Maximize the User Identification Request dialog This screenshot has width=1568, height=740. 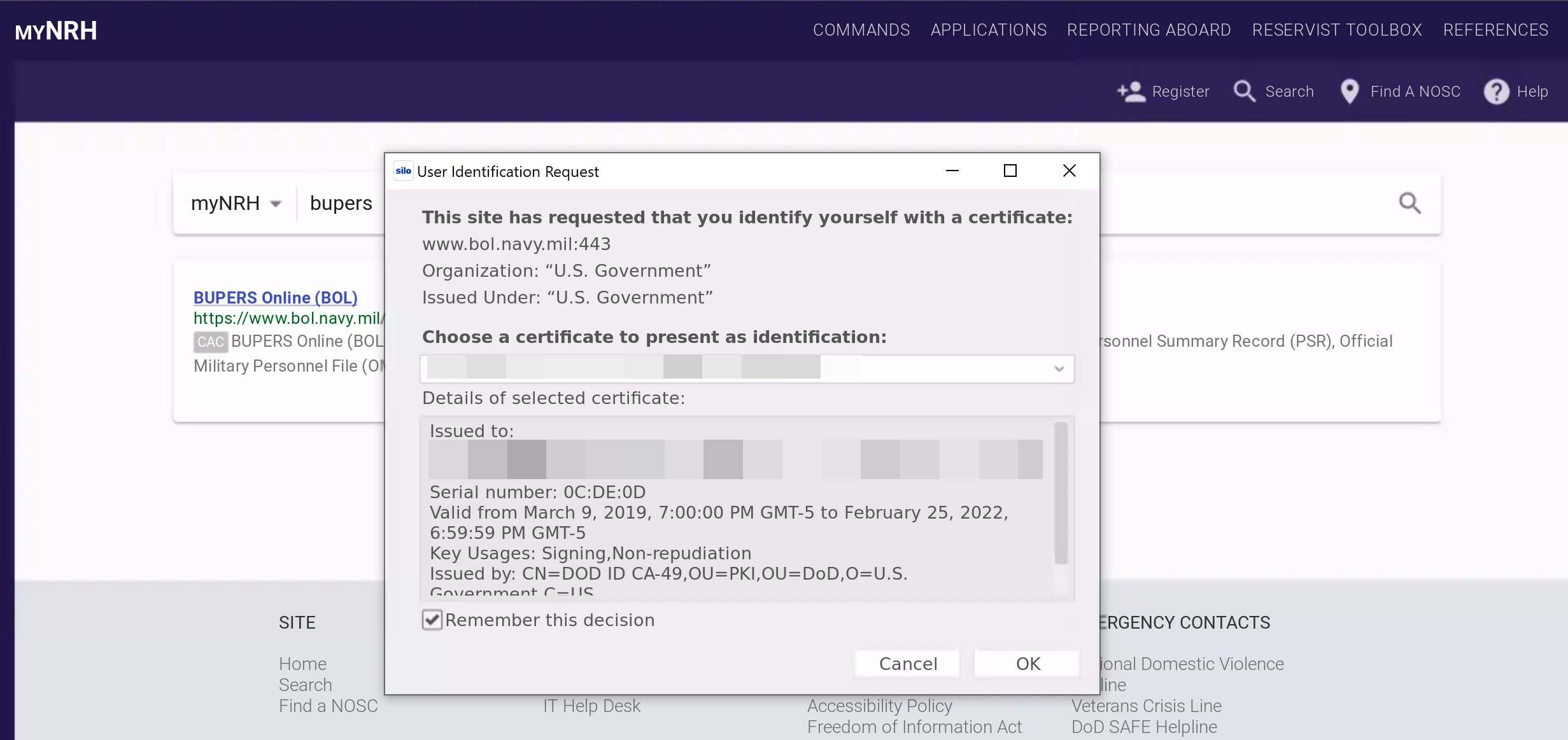coord(1010,171)
